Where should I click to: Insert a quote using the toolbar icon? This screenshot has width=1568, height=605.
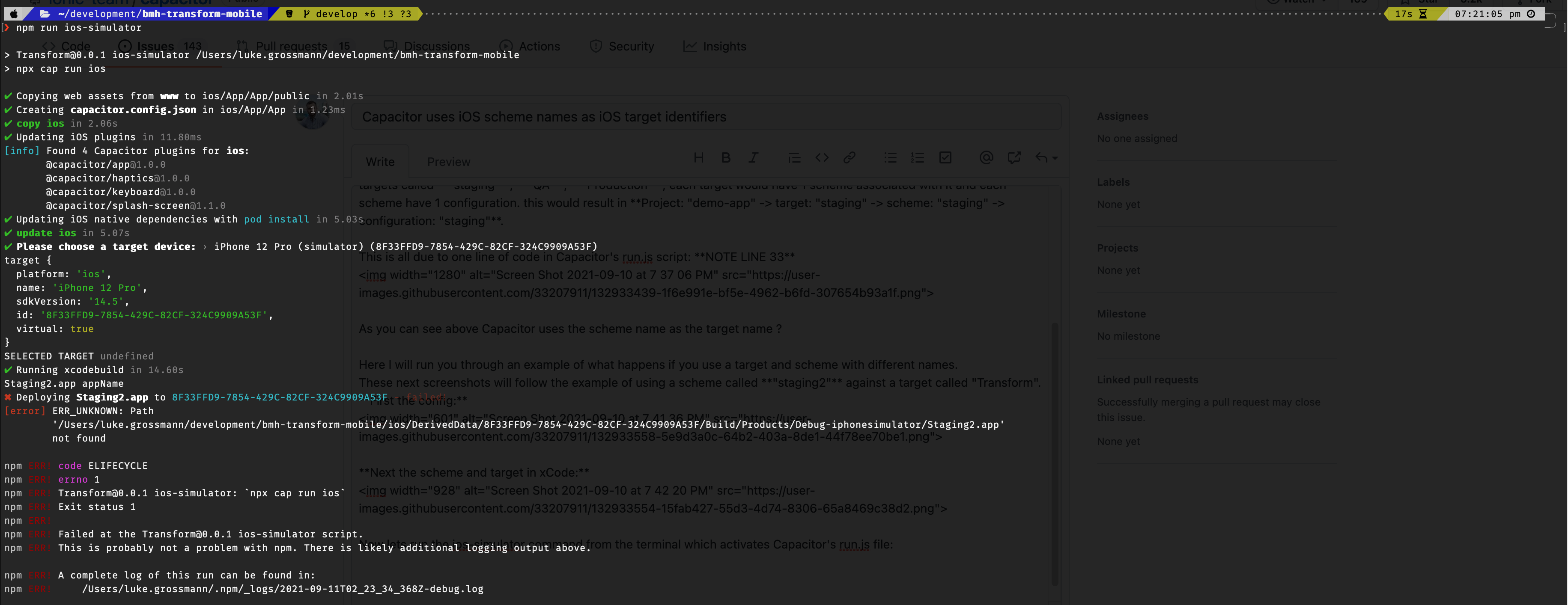794,158
